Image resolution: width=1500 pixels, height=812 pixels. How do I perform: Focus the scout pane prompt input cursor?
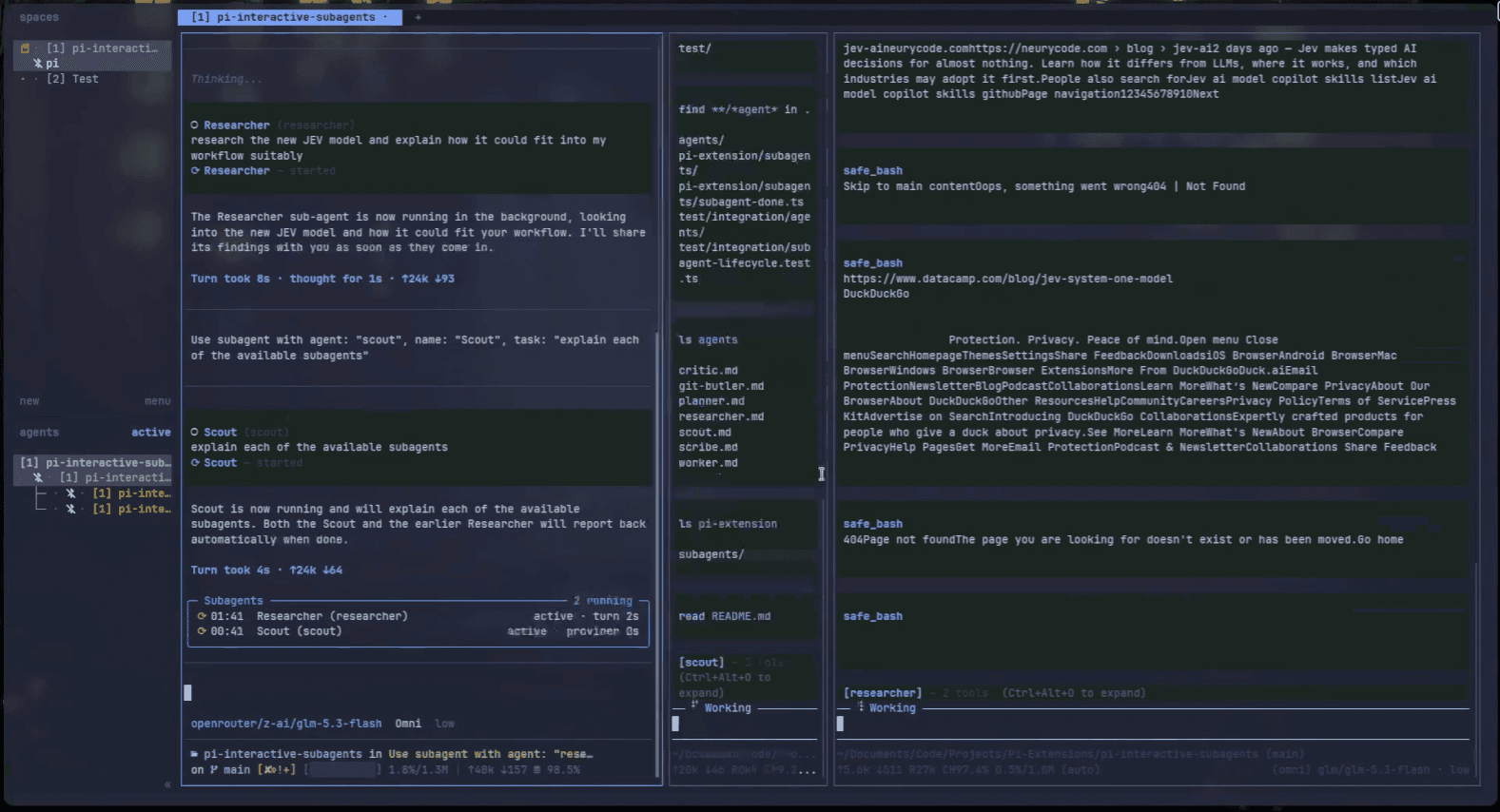click(675, 724)
